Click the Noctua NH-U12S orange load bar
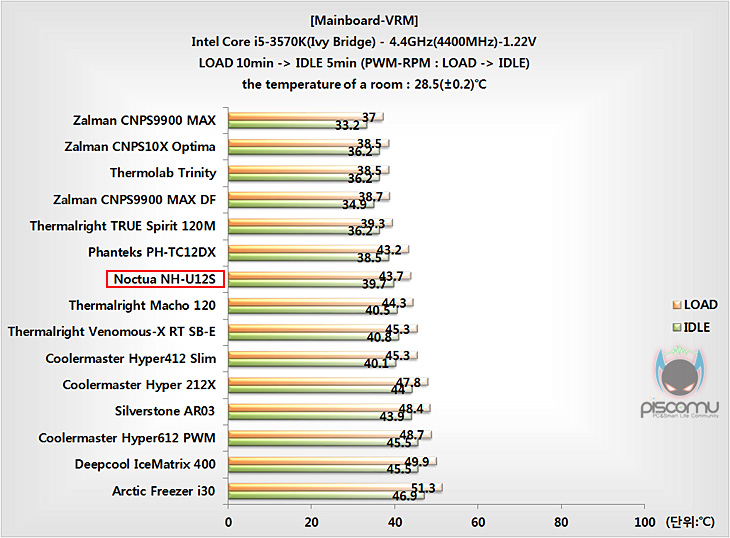This screenshot has width=730, height=538. coord(319,276)
